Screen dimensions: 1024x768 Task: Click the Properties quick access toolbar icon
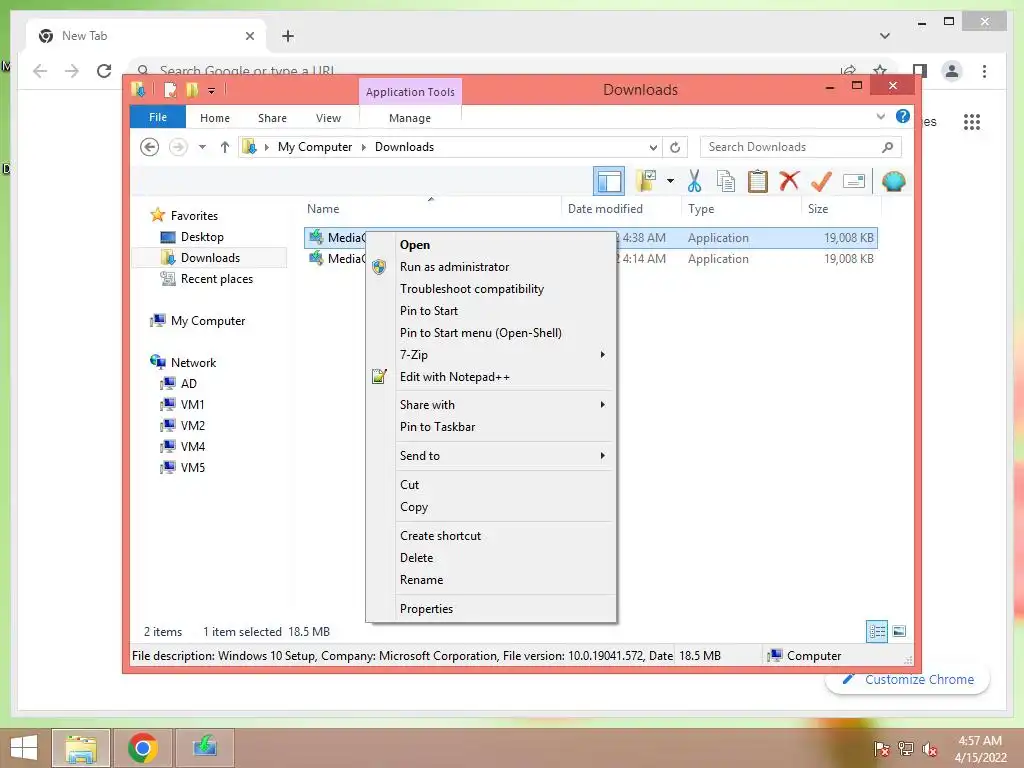[x=170, y=90]
